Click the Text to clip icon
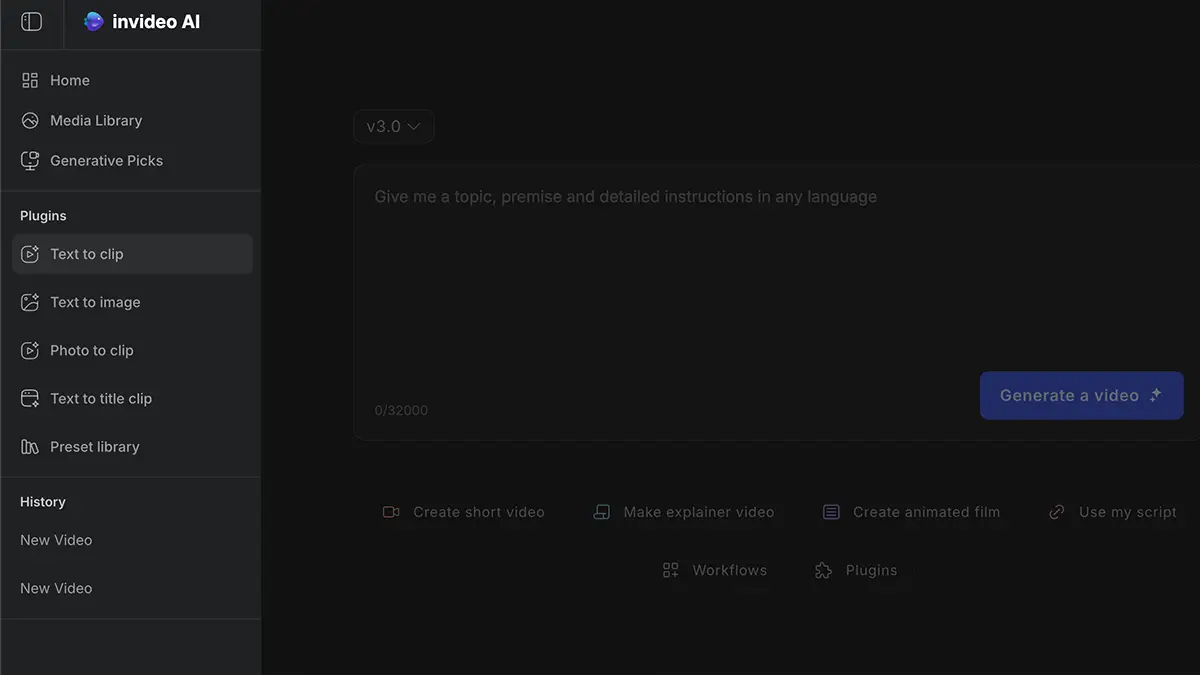1200x675 pixels. pyautogui.click(x=30, y=254)
